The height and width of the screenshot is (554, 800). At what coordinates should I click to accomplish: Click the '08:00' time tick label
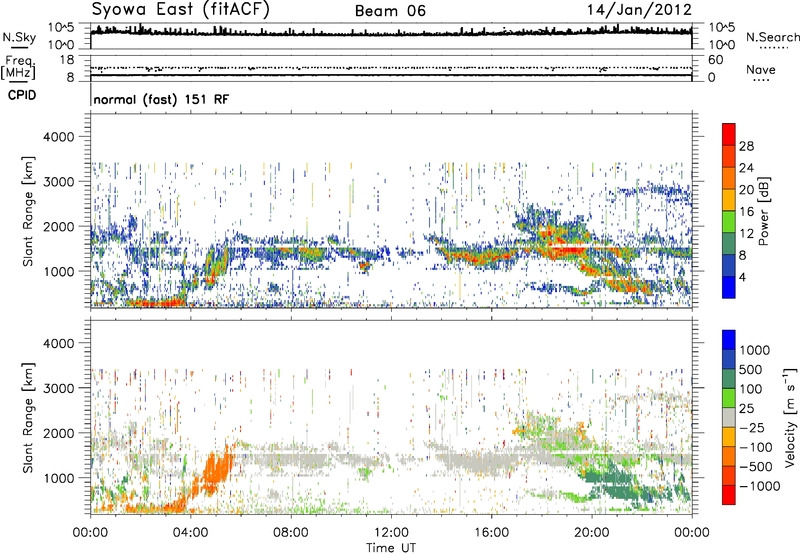pyautogui.click(x=291, y=533)
